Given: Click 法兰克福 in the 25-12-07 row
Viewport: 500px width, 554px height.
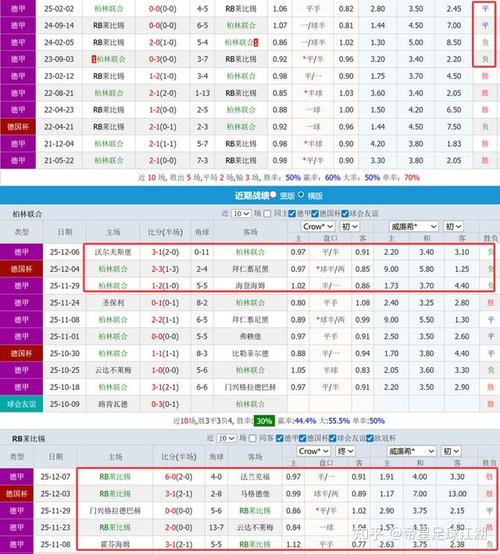Looking at the screenshot, I should (255, 477).
